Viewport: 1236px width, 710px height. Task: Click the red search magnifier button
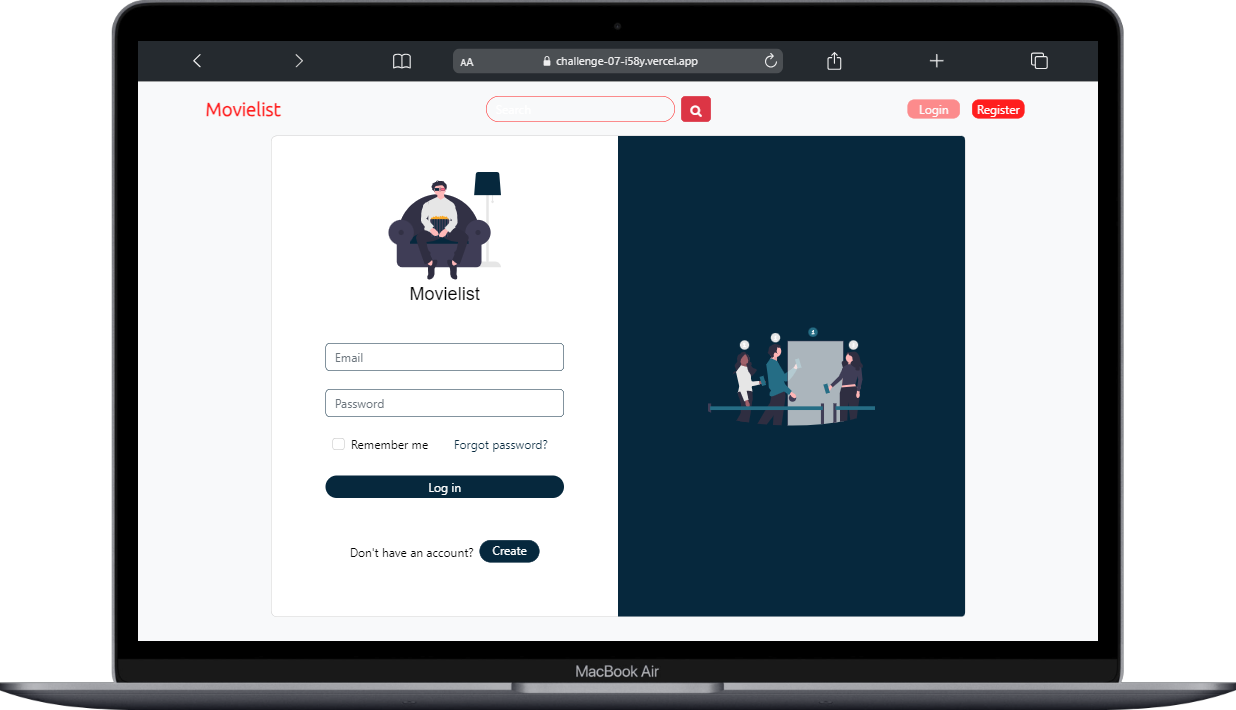[x=696, y=109]
